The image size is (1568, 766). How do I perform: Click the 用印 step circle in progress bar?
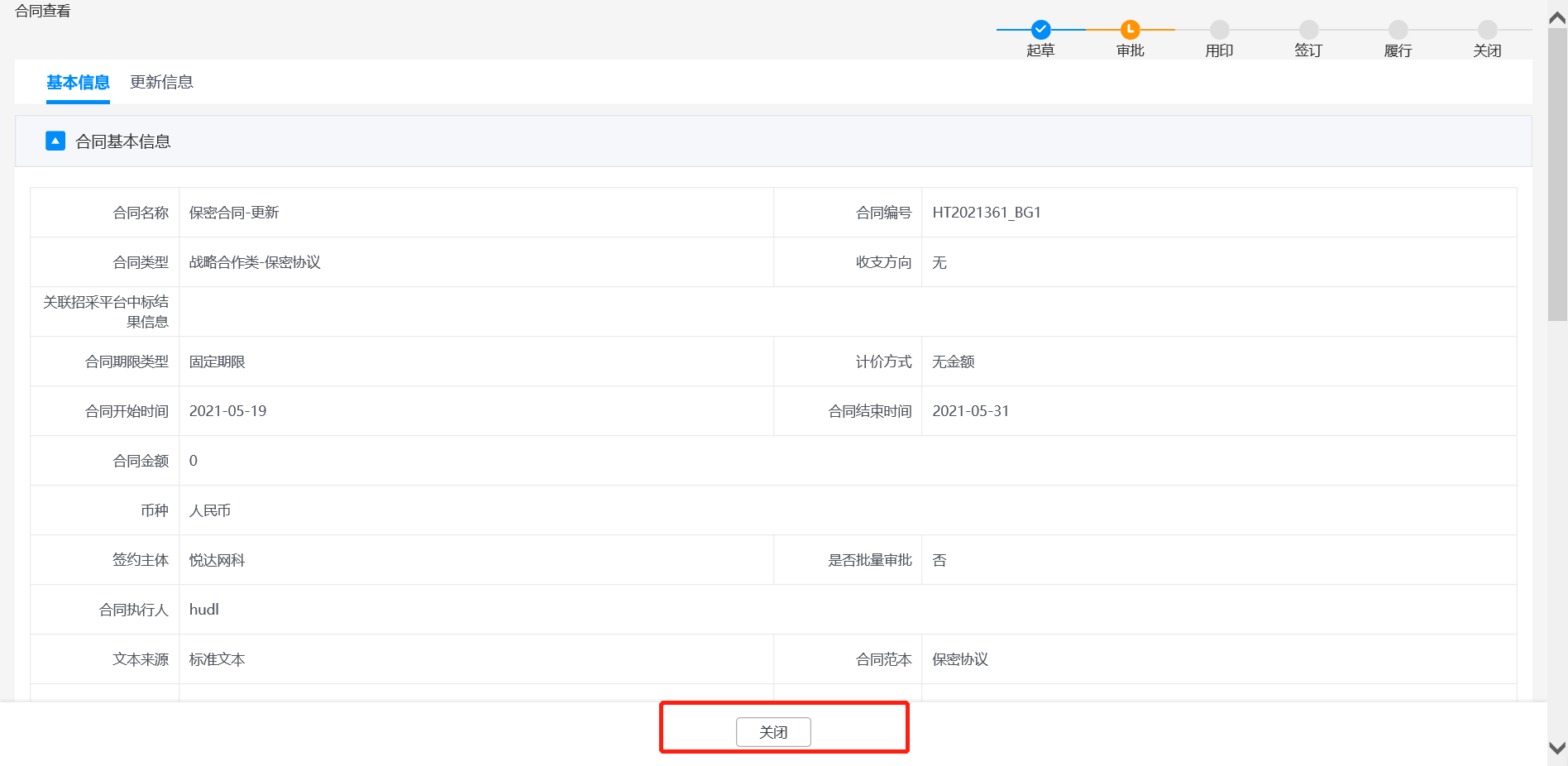point(1219,30)
